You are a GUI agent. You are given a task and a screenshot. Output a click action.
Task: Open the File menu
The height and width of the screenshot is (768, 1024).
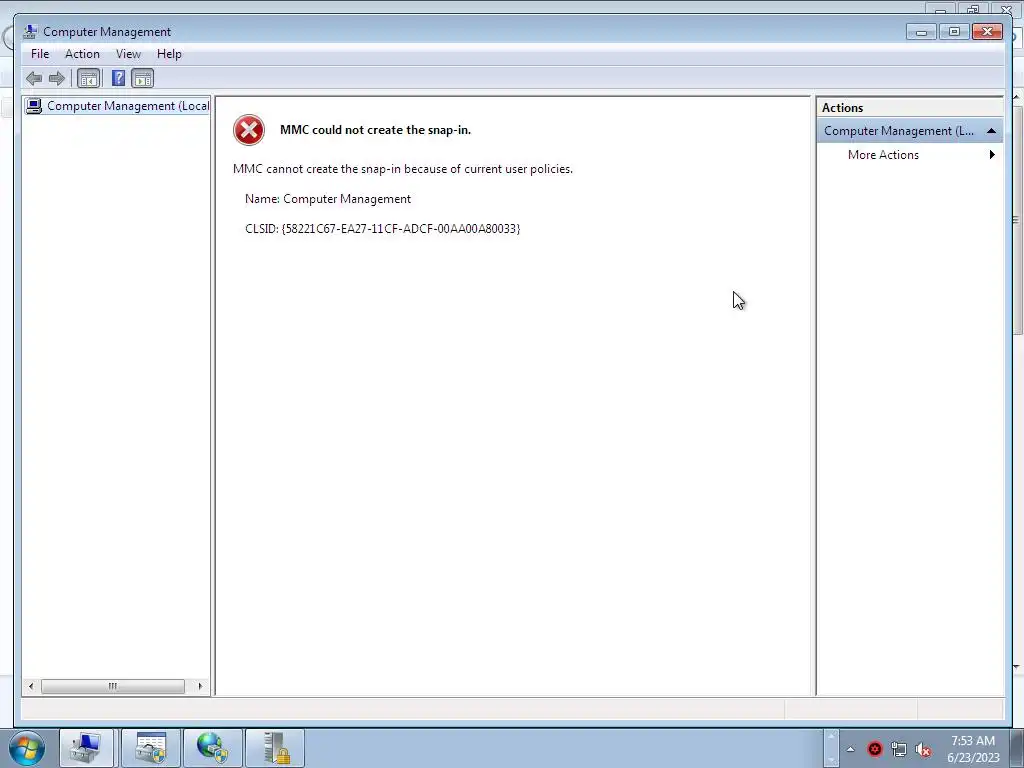(40, 54)
